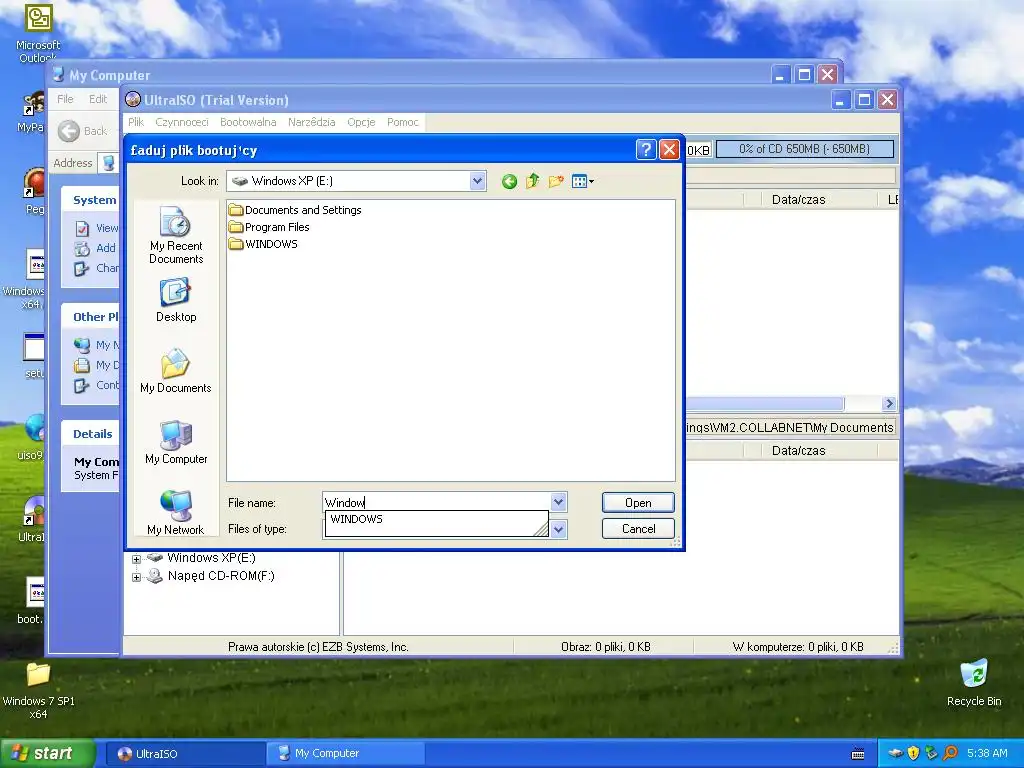Expand the Files of type dropdown arrow
The image size is (1024, 768).
pyautogui.click(x=558, y=529)
